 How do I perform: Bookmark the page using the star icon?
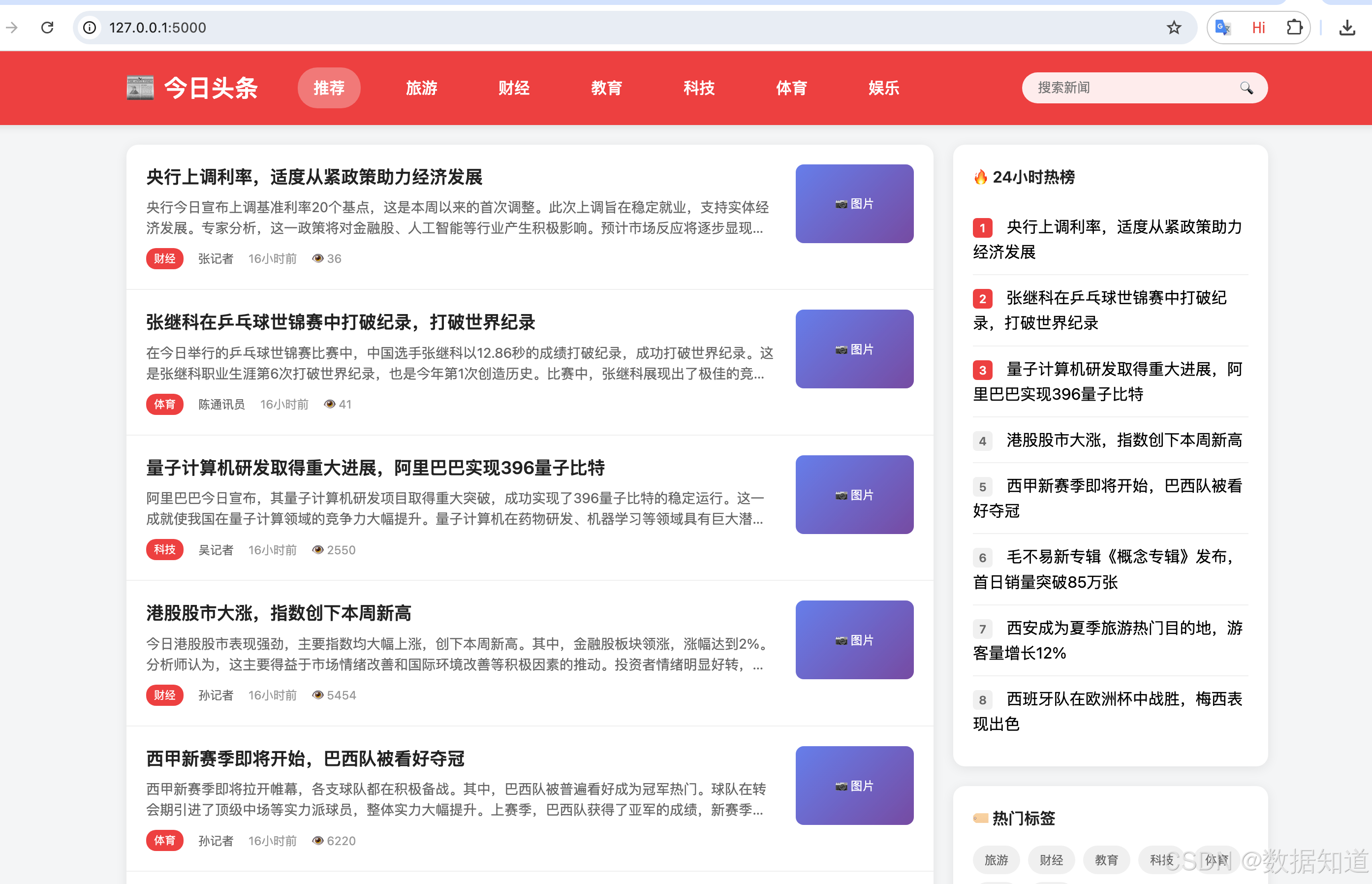coord(1174,27)
